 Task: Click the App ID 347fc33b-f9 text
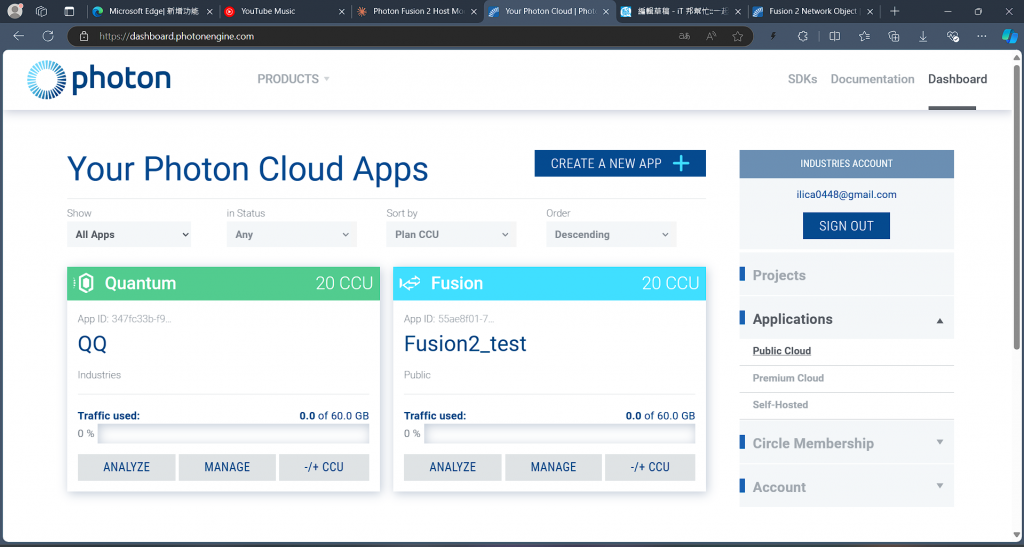125,319
